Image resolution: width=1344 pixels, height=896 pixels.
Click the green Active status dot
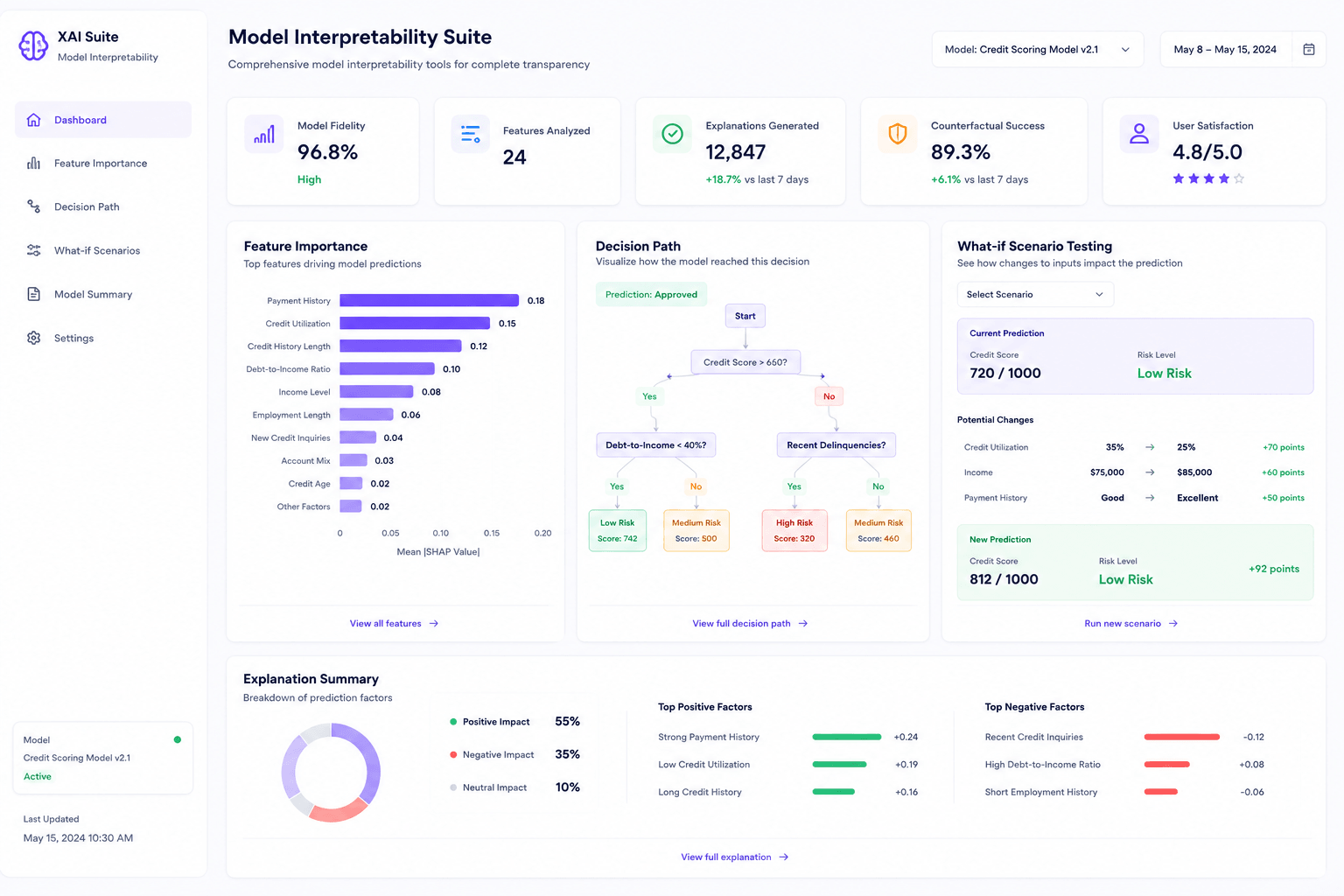pyautogui.click(x=178, y=739)
